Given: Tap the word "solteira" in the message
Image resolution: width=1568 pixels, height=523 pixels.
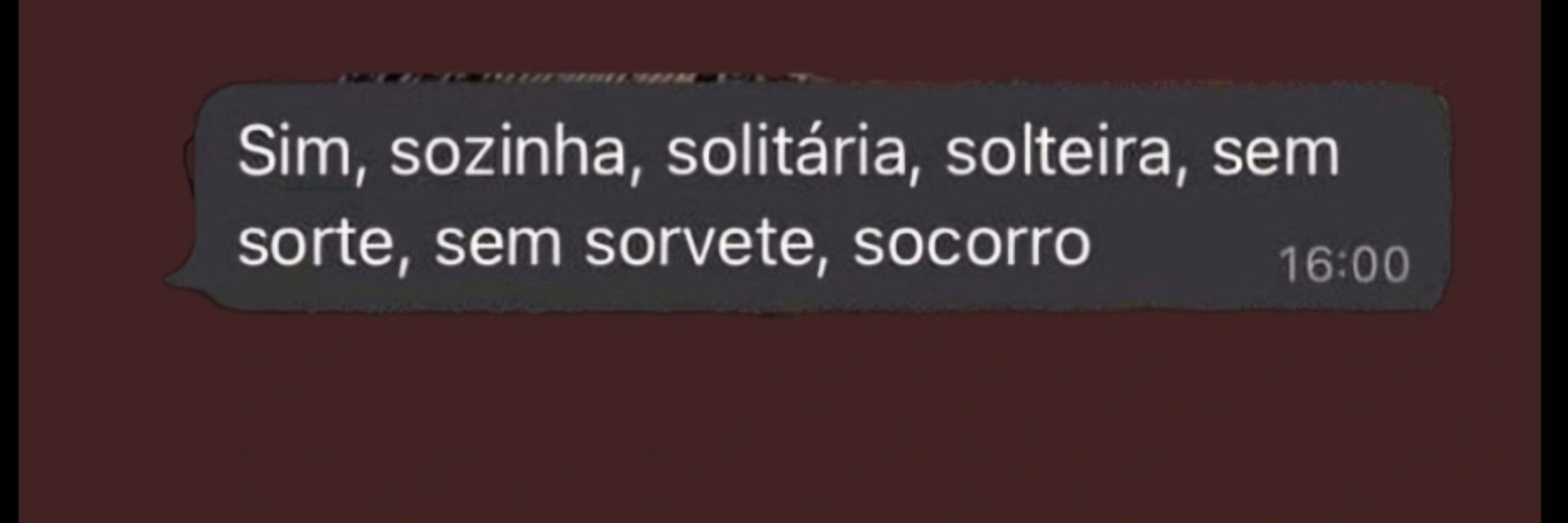Looking at the screenshot, I should pyautogui.click(x=1057, y=152).
